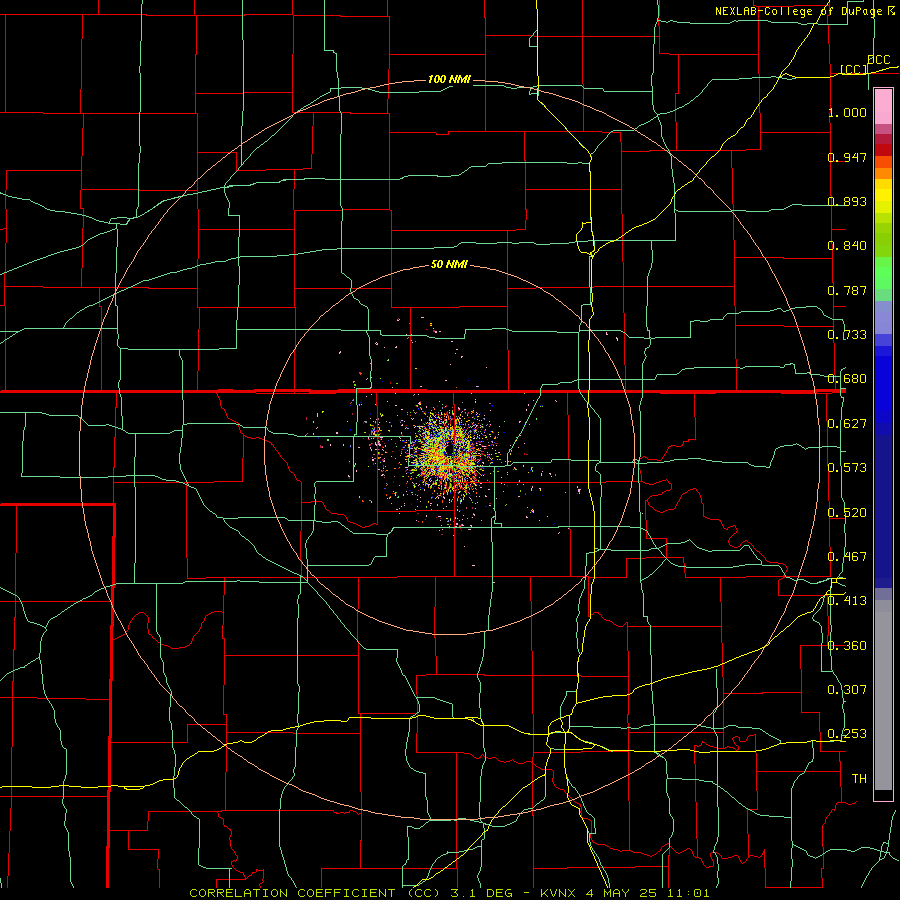Click the 0.627 scale value
The height and width of the screenshot is (900, 900).
(847, 424)
